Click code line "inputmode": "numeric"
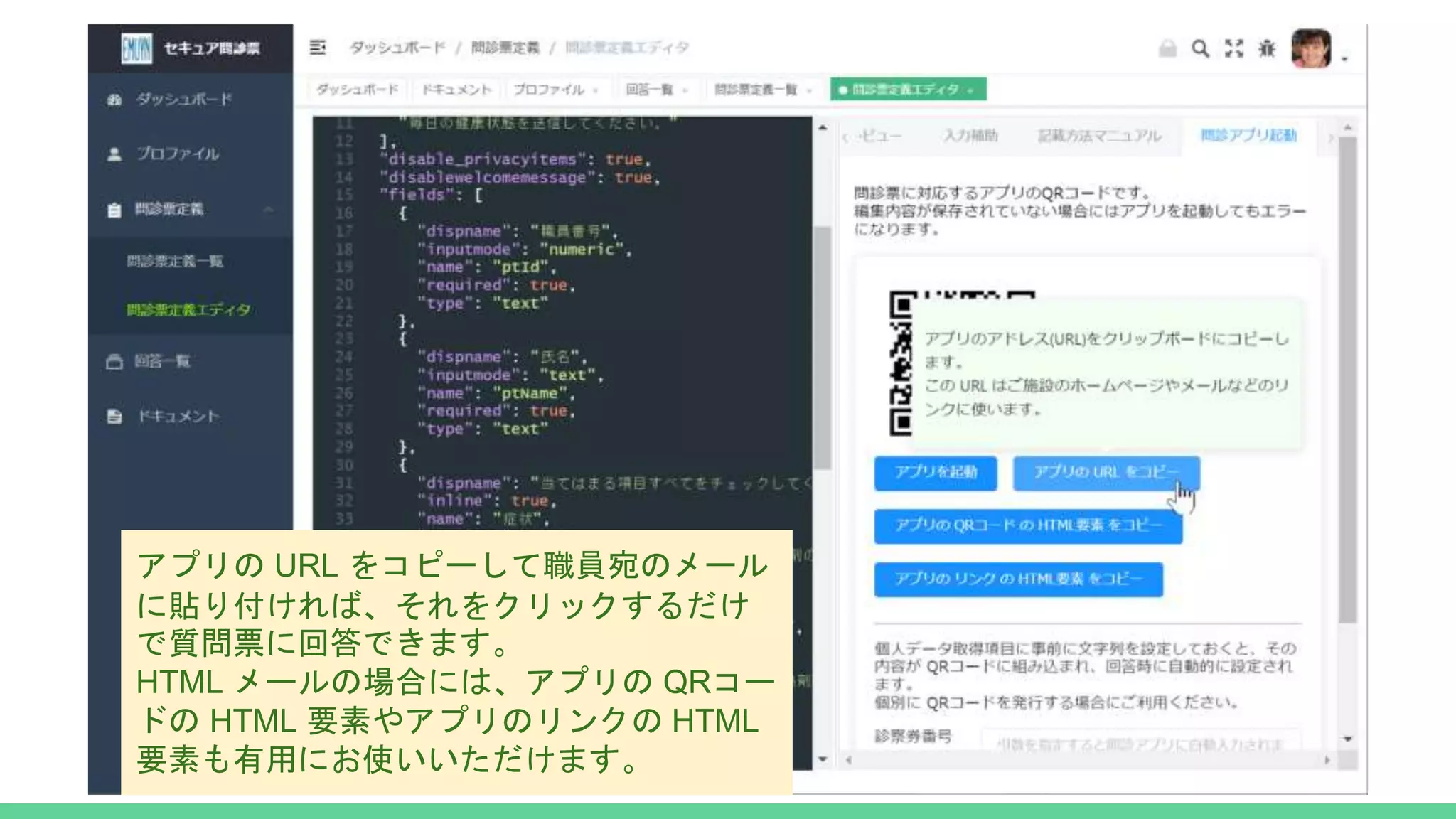Screen dimensions: 1456x819 click(x=525, y=250)
